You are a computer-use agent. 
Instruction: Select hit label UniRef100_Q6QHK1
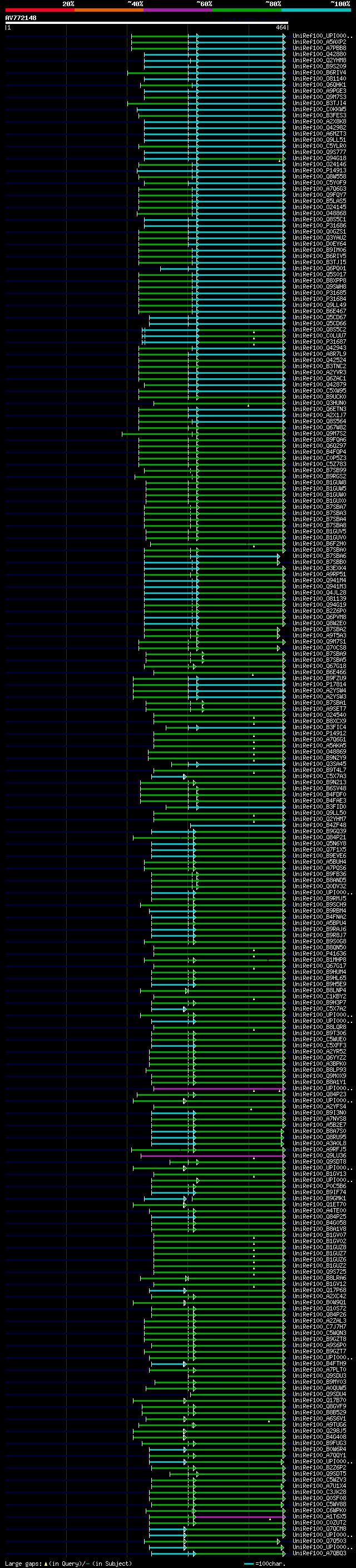click(319, 85)
